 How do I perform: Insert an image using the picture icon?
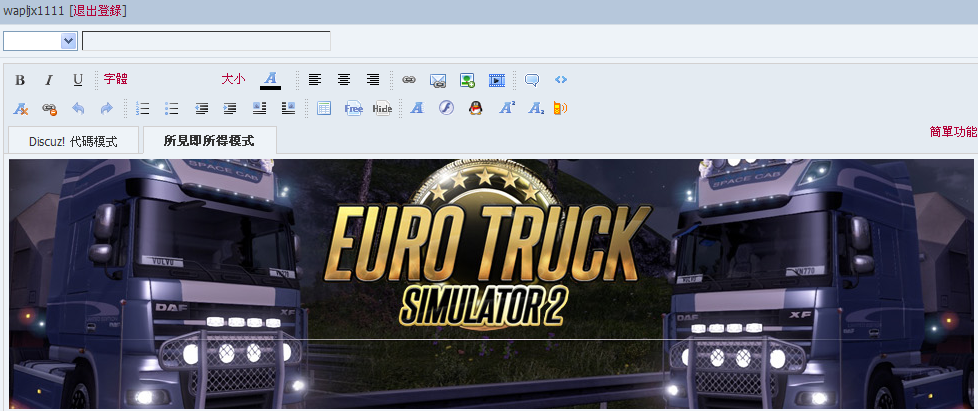pyautogui.click(x=467, y=80)
